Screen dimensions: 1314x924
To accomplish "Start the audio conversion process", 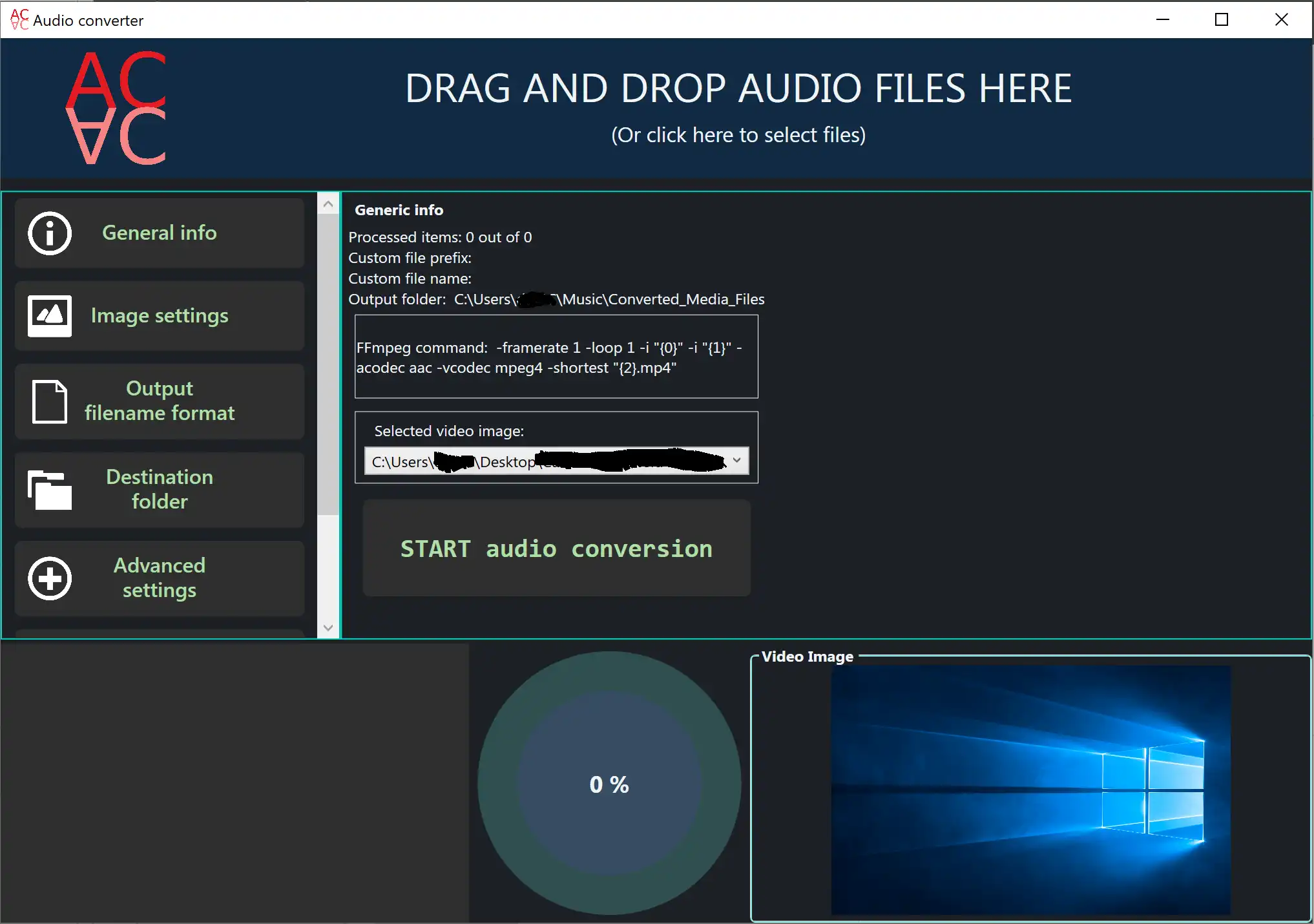I will coord(557,549).
